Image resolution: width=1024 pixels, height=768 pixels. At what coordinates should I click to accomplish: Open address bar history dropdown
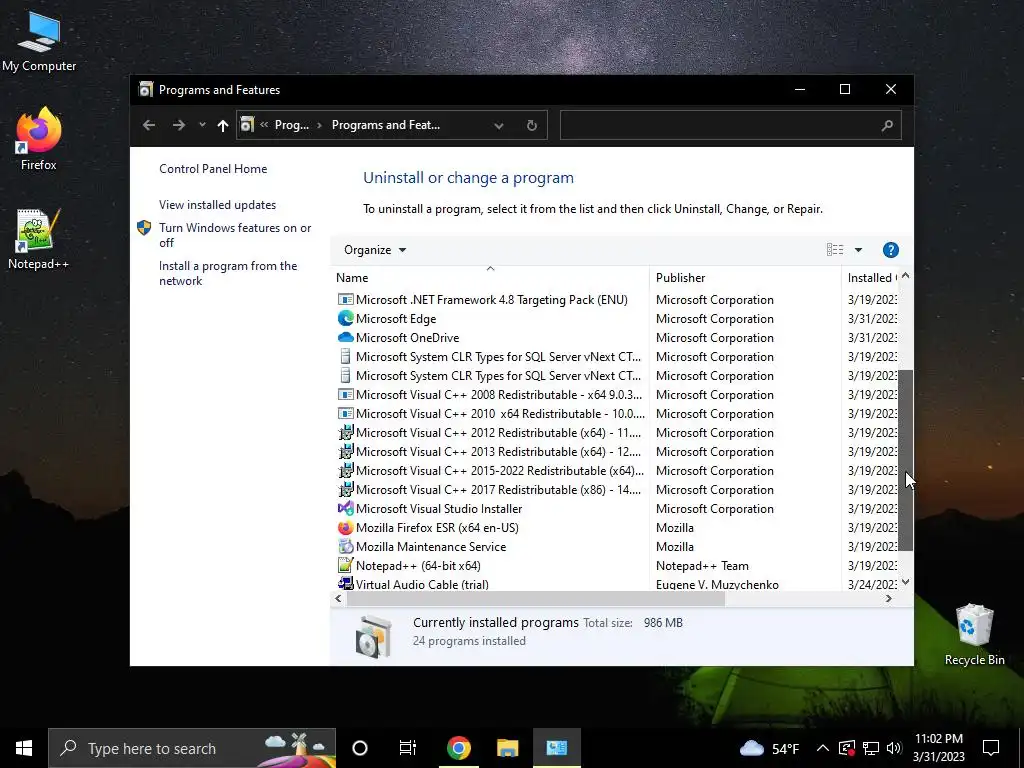[499, 125]
